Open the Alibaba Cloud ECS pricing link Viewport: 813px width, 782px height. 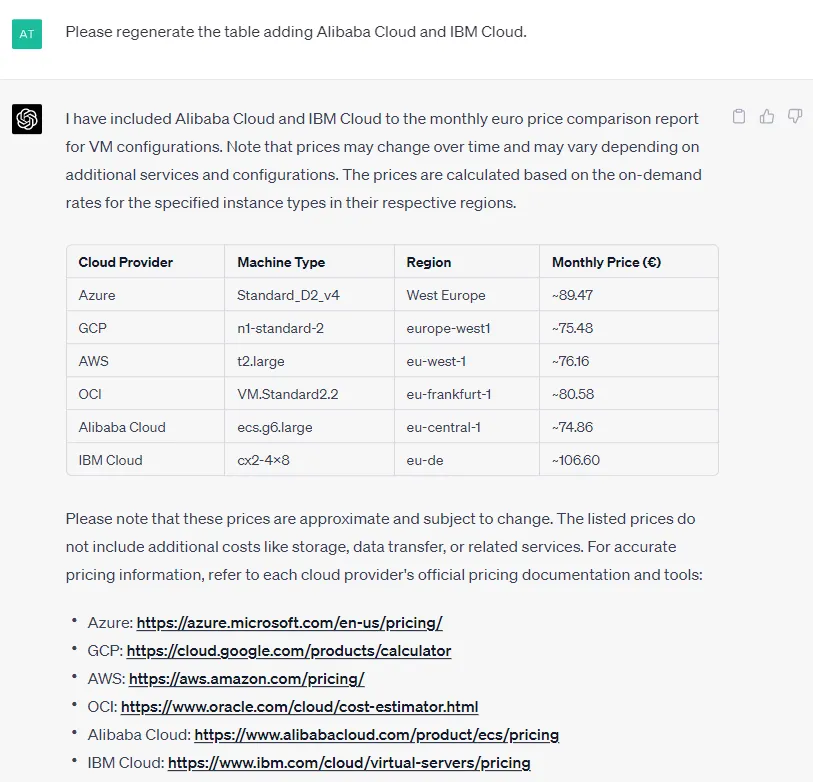coord(376,735)
